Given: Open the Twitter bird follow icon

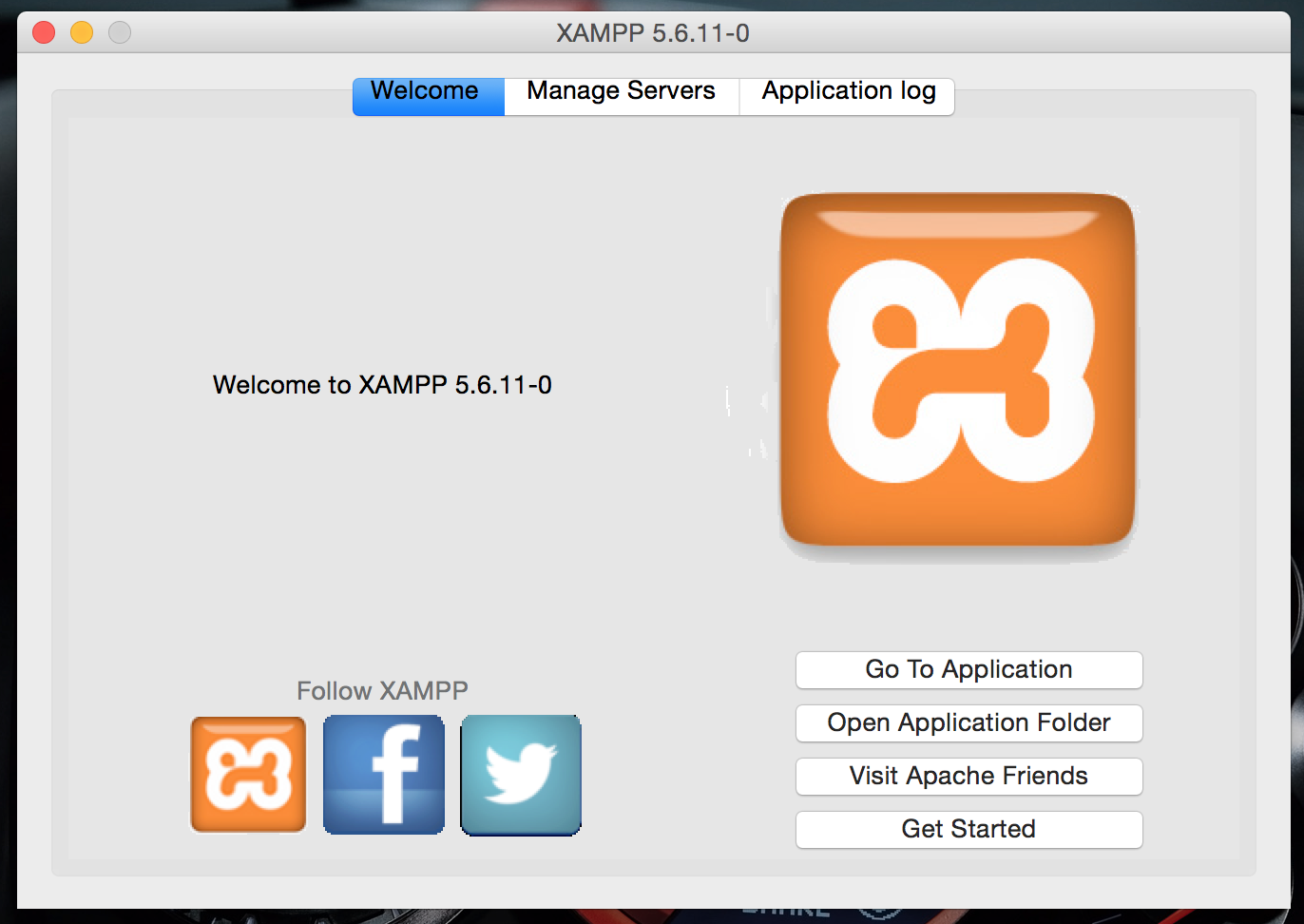Looking at the screenshot, I should [521, 775].
